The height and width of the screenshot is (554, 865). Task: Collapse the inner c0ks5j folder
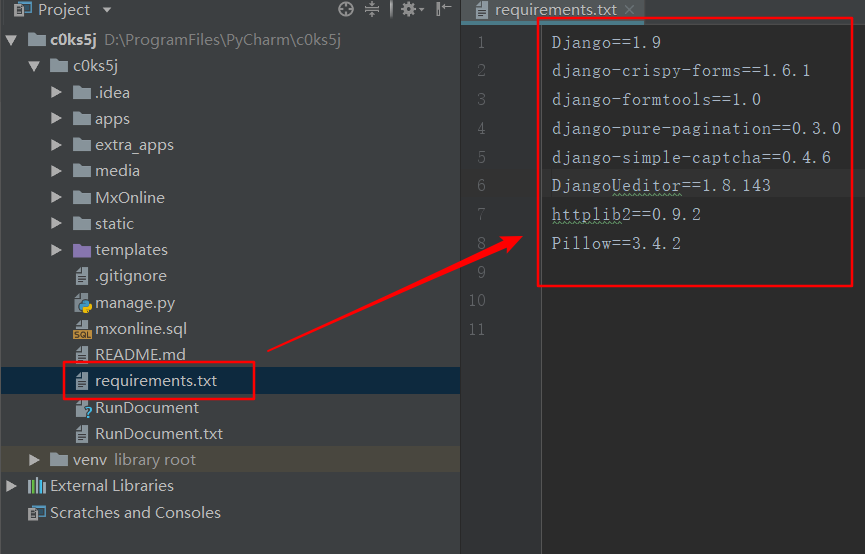pos(34,66)
